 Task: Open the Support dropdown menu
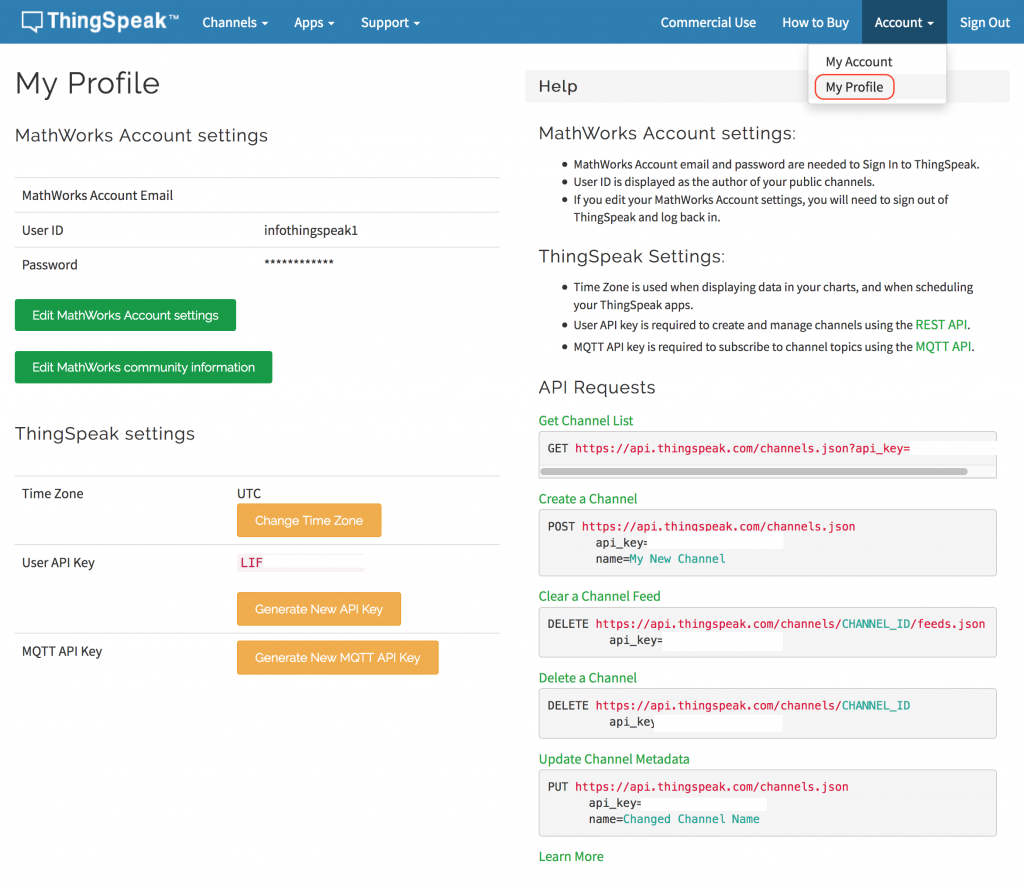click(390, 22)
